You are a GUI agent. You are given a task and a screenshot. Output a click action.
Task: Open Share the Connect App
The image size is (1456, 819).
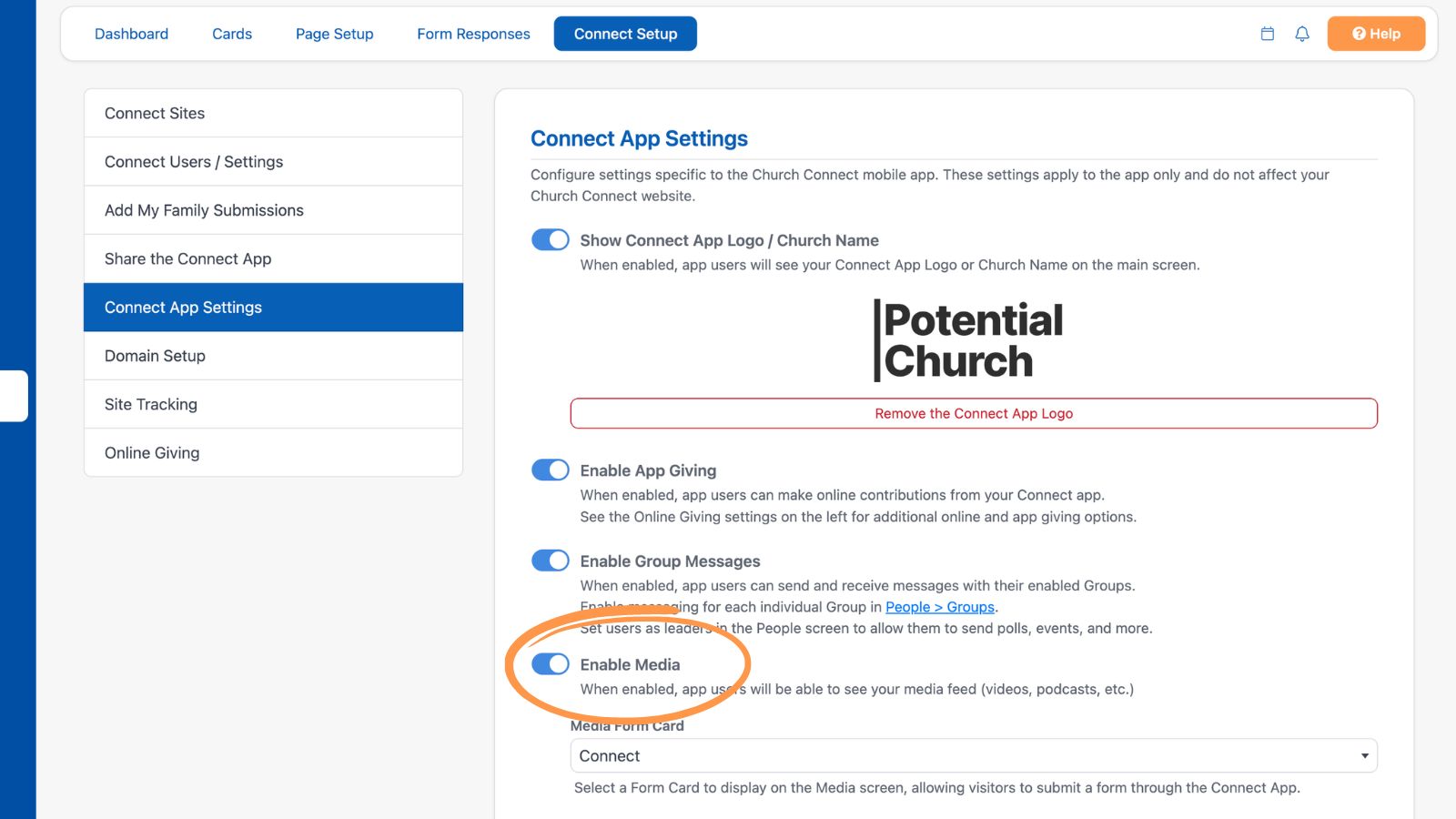[x=273, y=258]
